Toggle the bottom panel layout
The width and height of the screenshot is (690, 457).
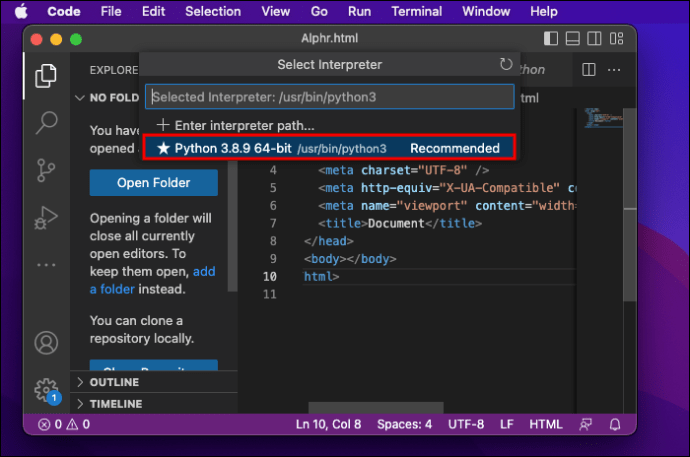tap(573, 39)
